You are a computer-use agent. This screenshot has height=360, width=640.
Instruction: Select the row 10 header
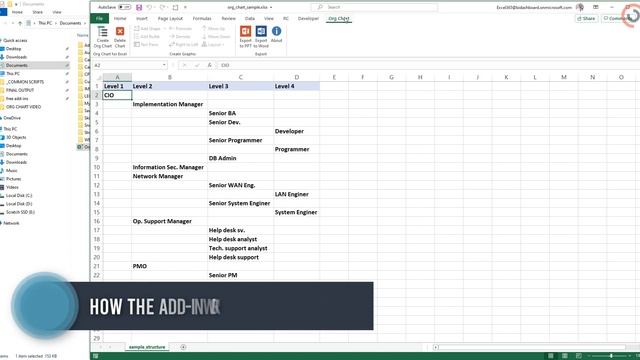tap(97, 167)
